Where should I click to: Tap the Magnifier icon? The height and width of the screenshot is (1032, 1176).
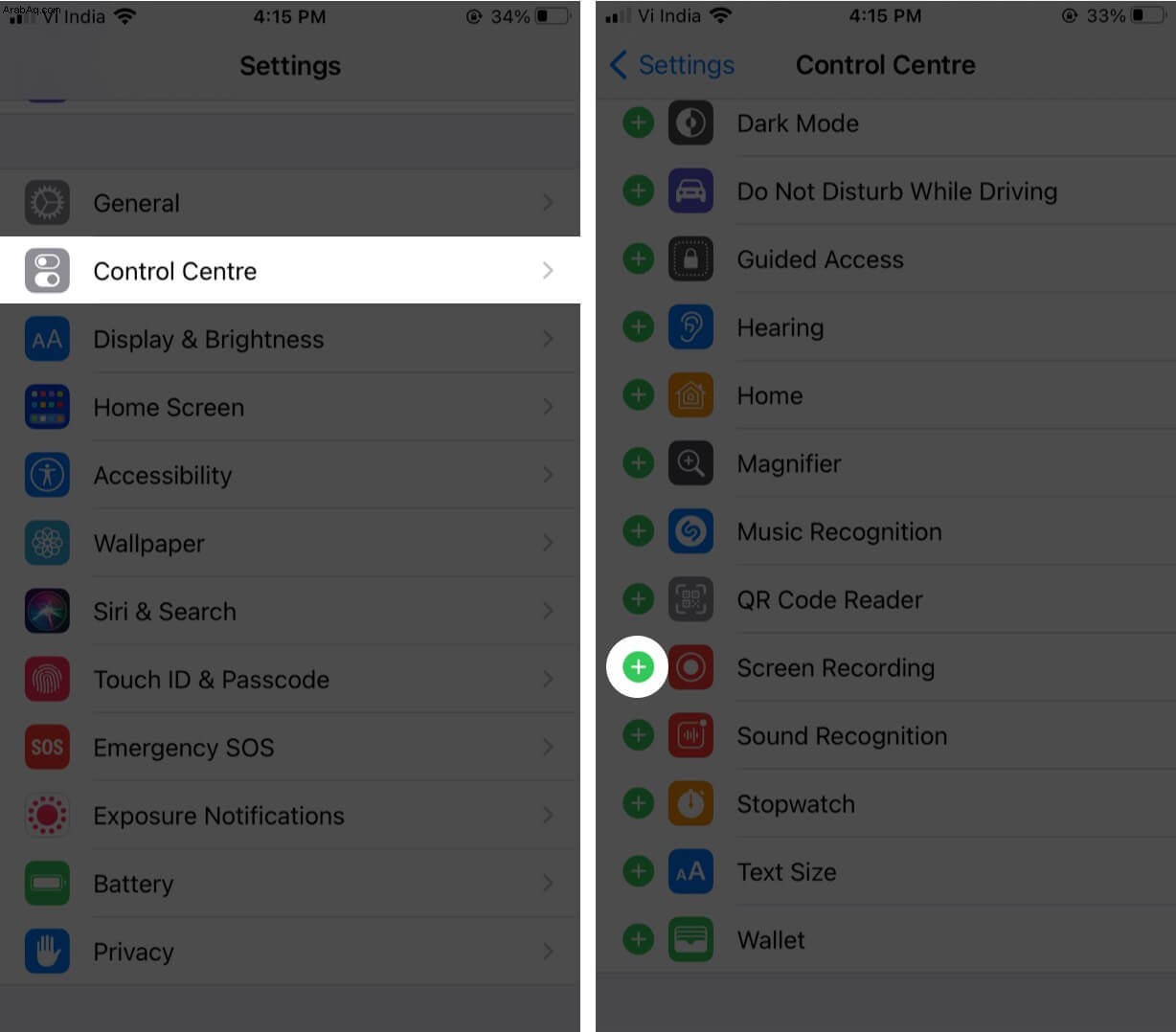(690, 463)
